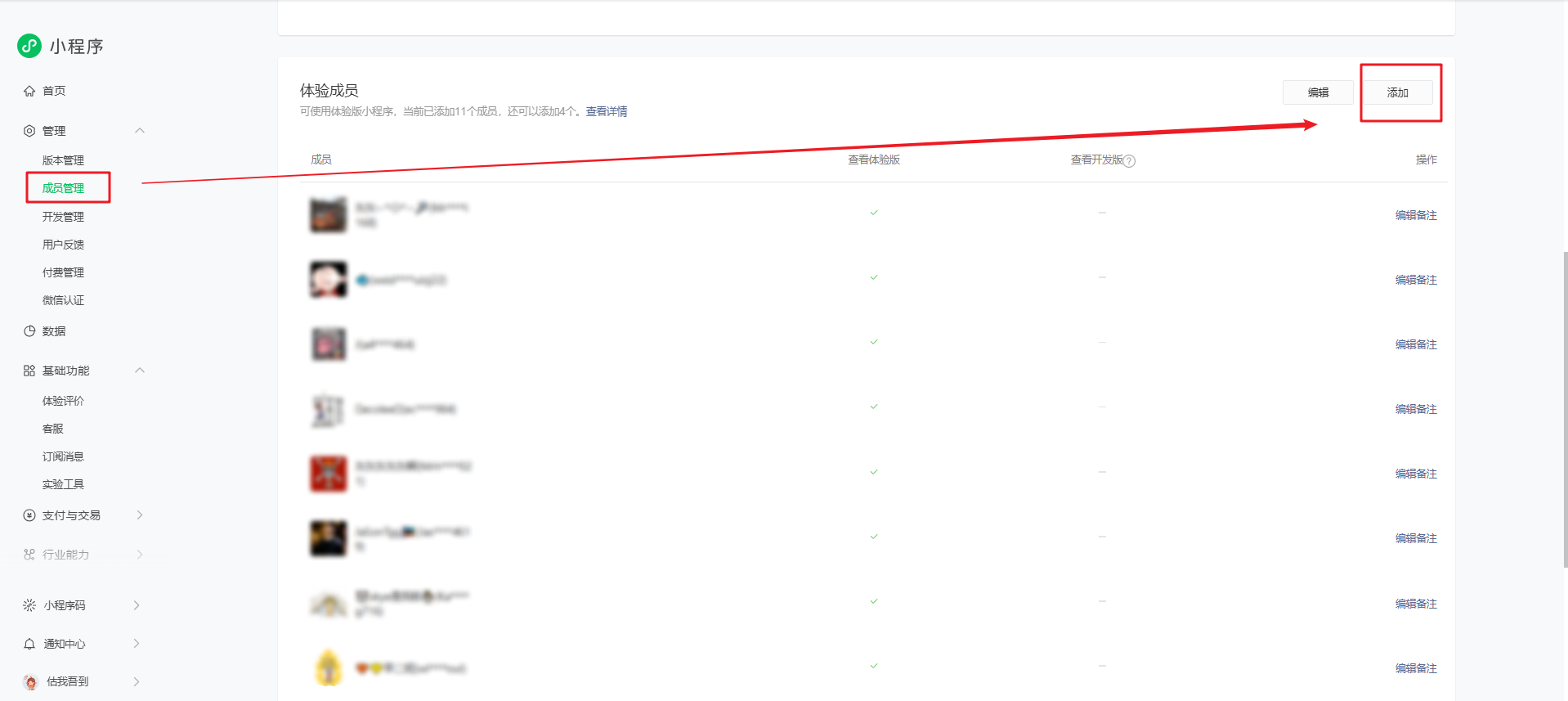The height and width of the screenshot is (701, 1568).
Task: Click the 添加 button to add a member
Action: [x=1398, y=92]
